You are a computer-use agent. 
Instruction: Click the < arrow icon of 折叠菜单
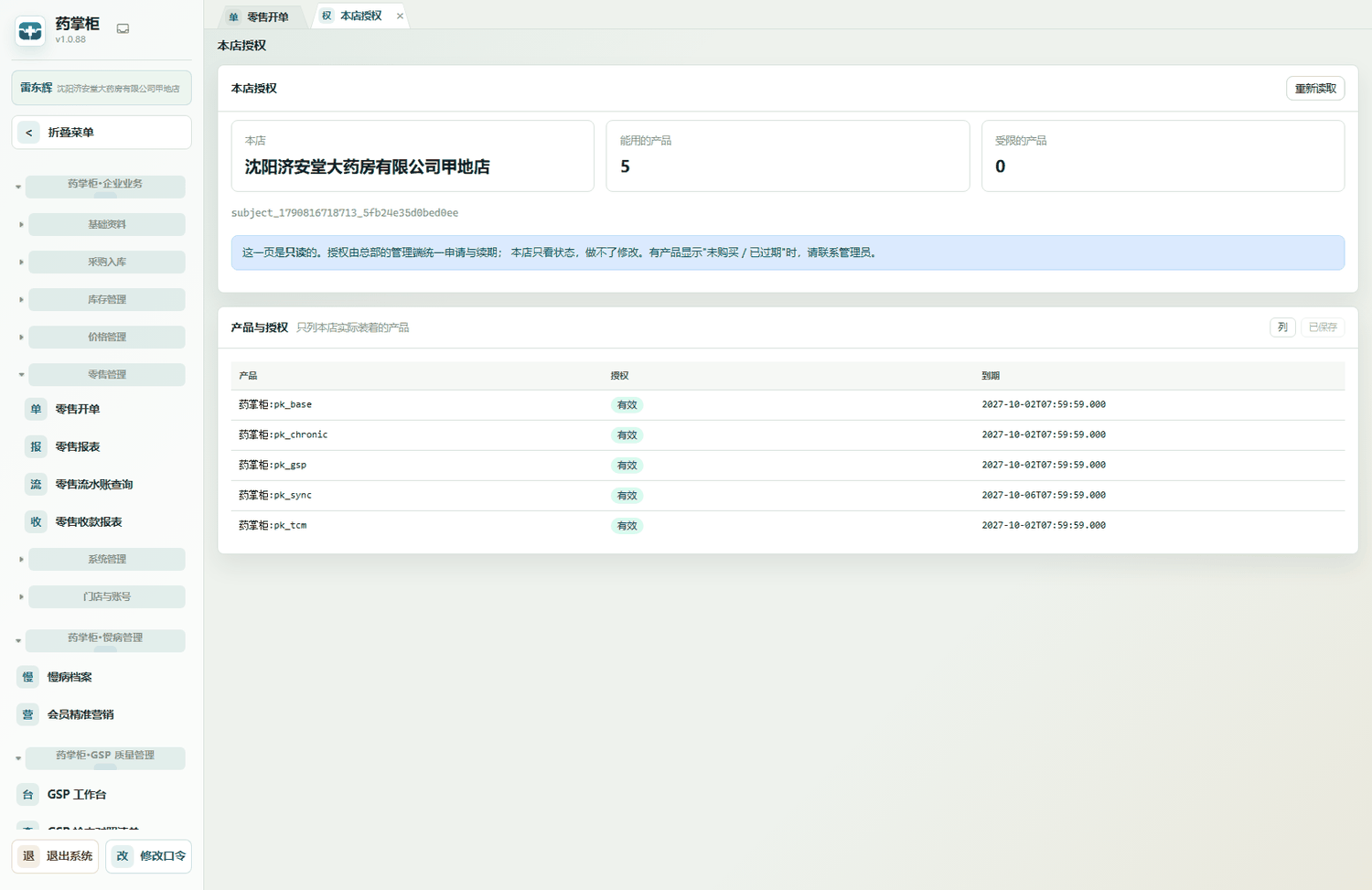[x=29, y=133]
